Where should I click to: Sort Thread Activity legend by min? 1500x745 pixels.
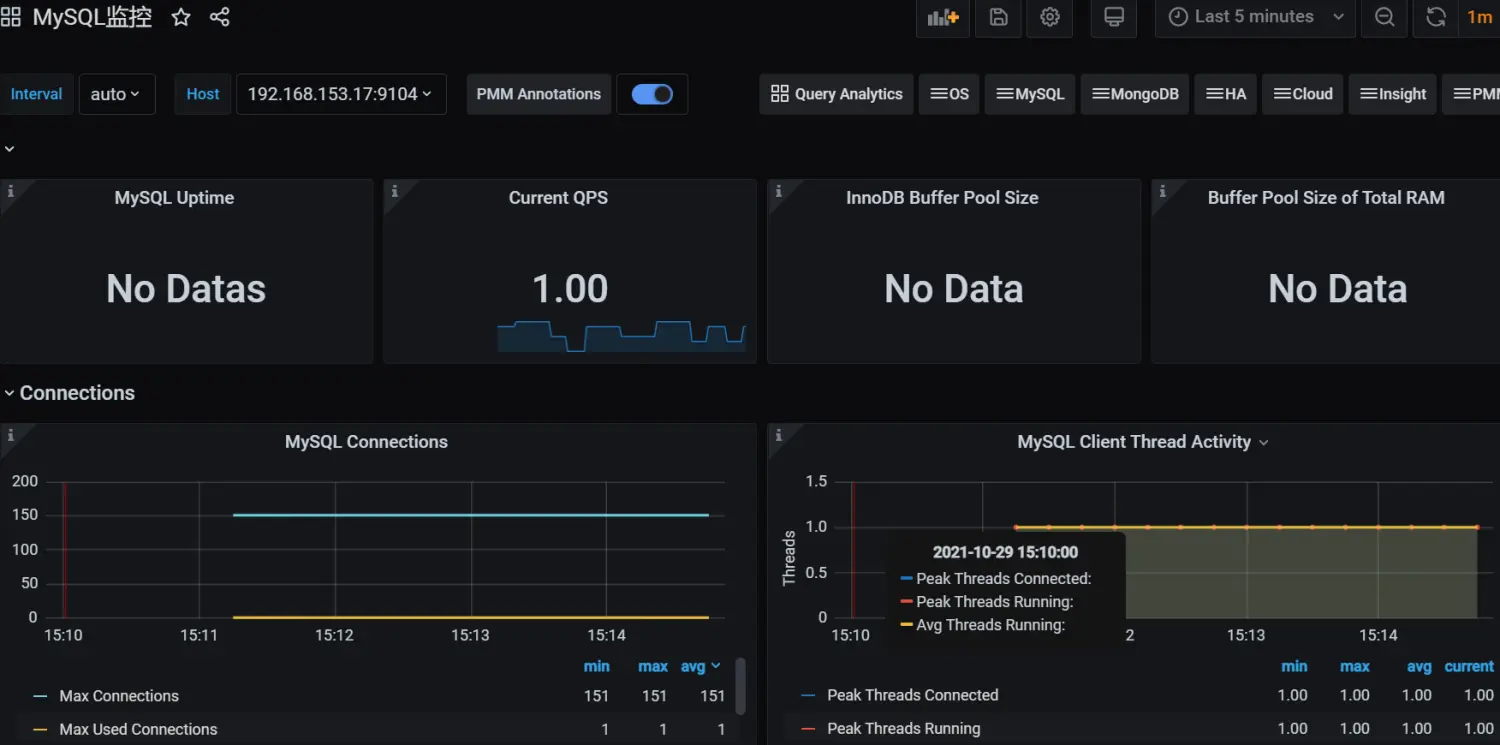1294,666
